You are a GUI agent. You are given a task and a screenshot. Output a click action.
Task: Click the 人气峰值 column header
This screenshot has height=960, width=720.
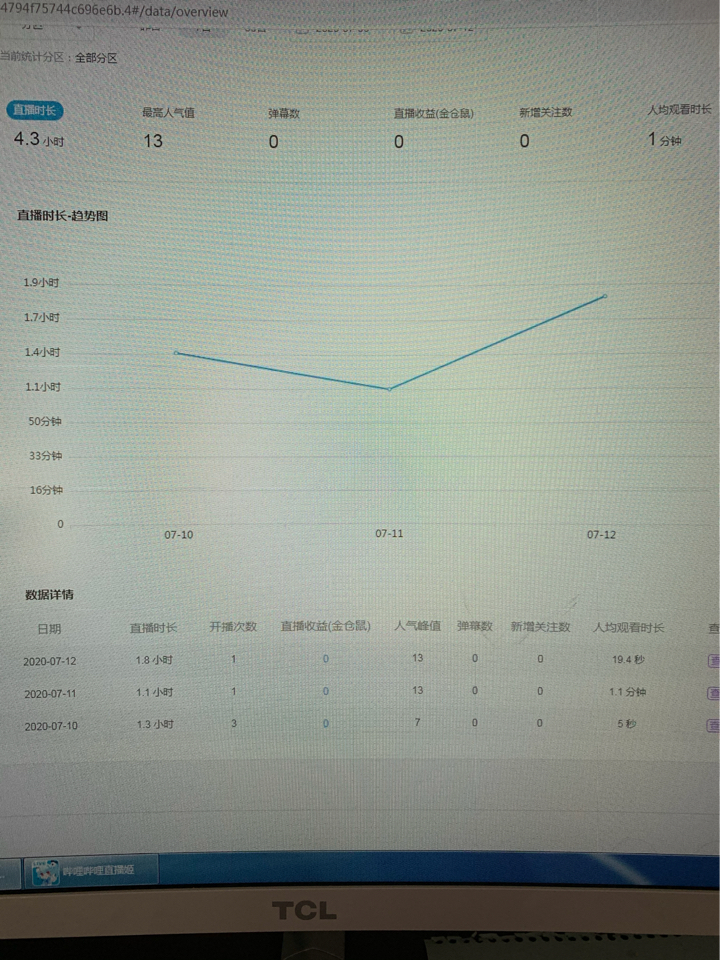[418, 627]
